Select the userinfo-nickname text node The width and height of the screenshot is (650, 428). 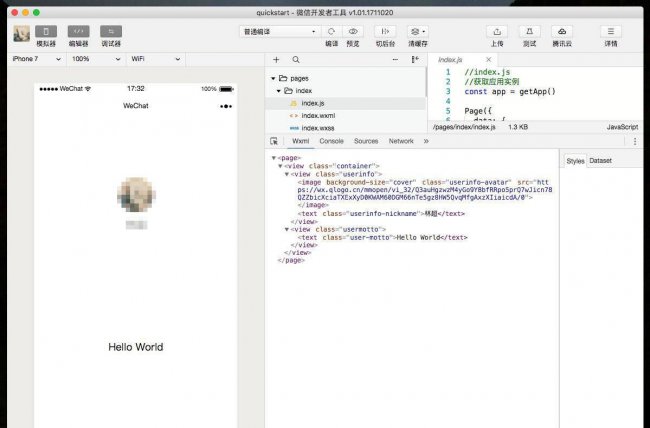pyautogui.click(x=381, y=214)
